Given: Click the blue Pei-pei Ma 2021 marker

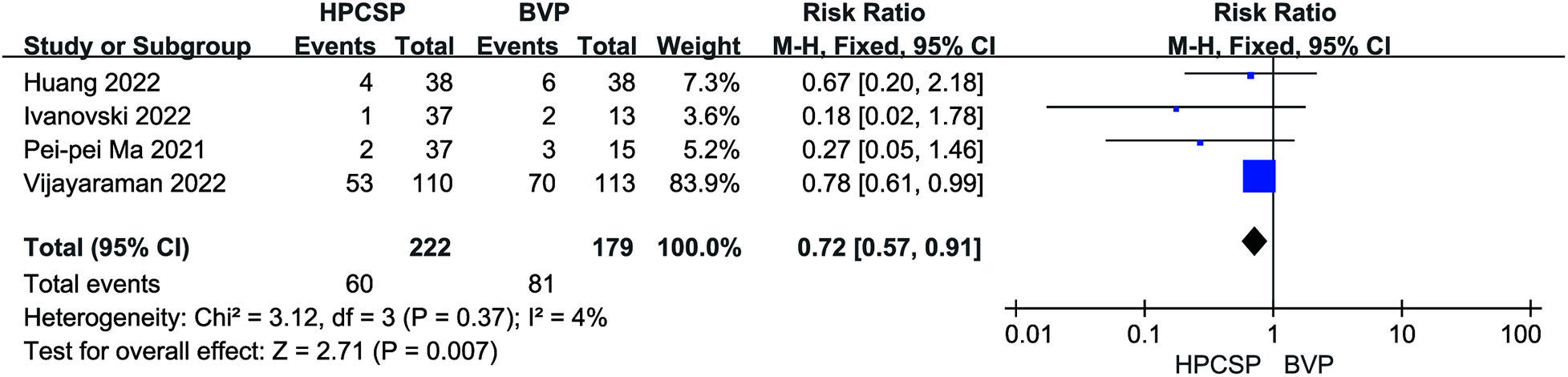Looking at the screenshot, I should [1200, 143].
